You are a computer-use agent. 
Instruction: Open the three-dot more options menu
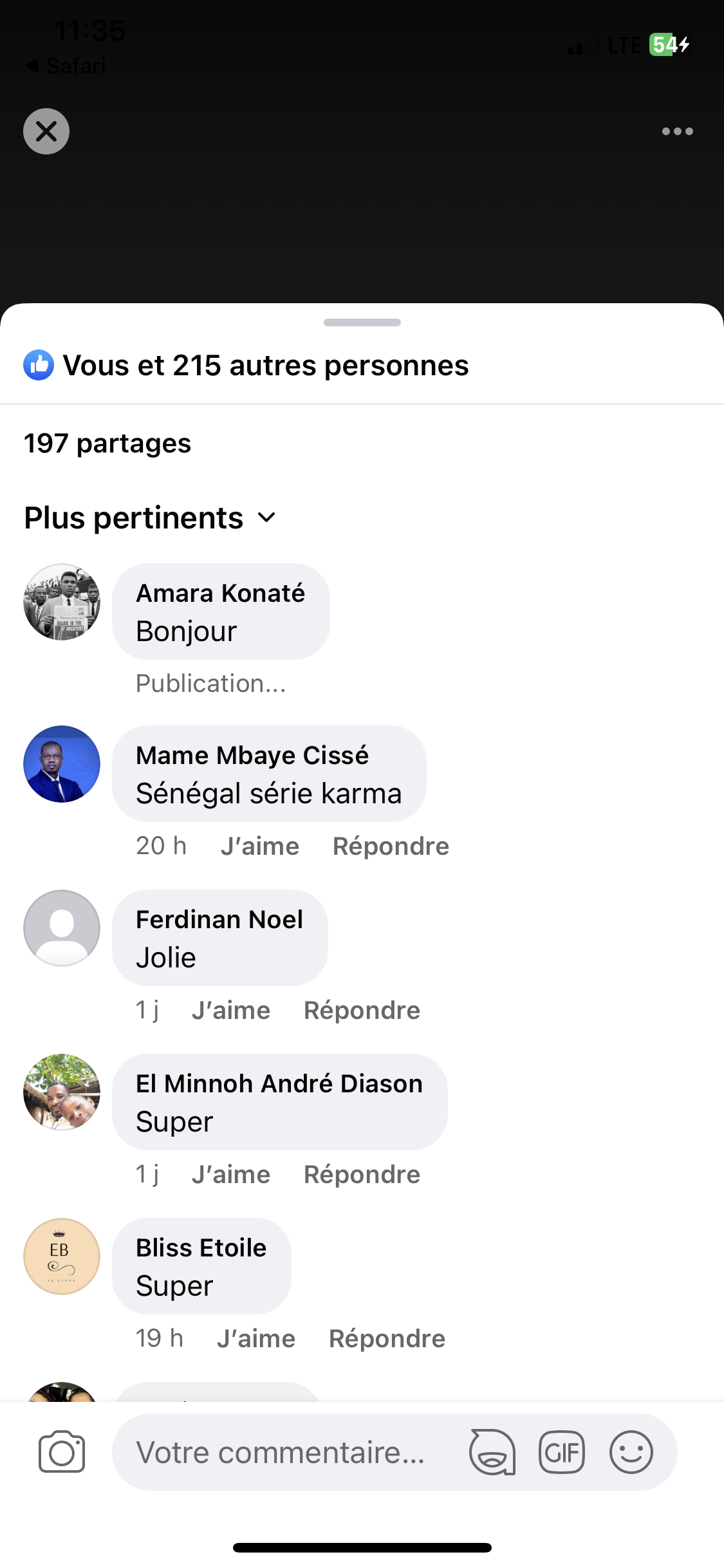tap(677, 131)
